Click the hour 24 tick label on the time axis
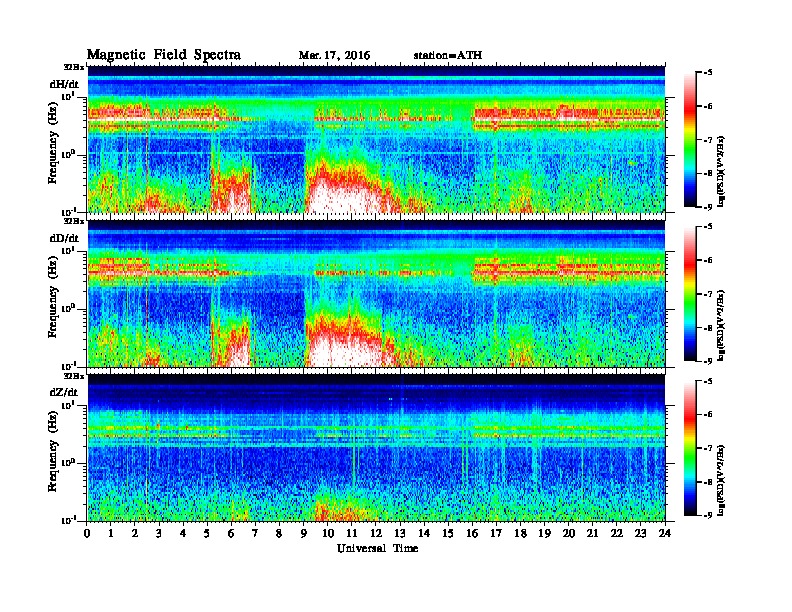 click(665, 534)
